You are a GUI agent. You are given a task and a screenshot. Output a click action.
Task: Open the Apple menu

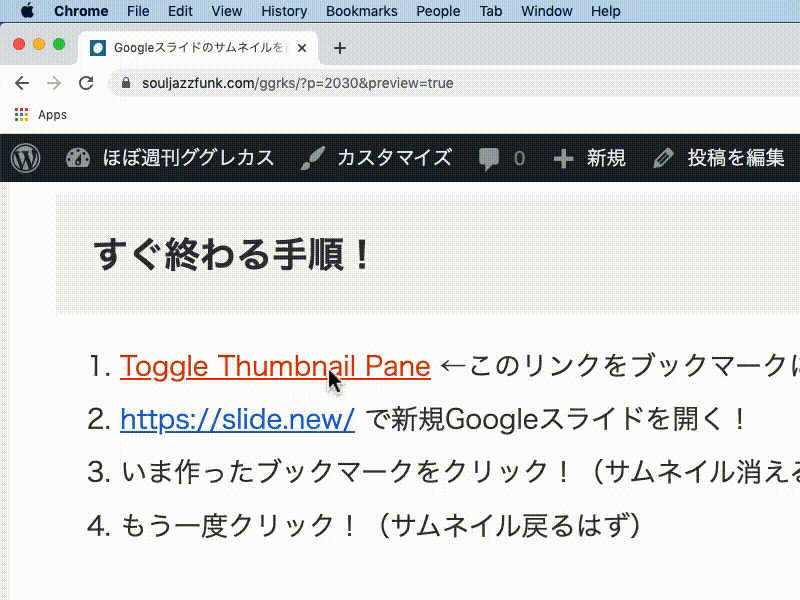click(x=27, y=11)
